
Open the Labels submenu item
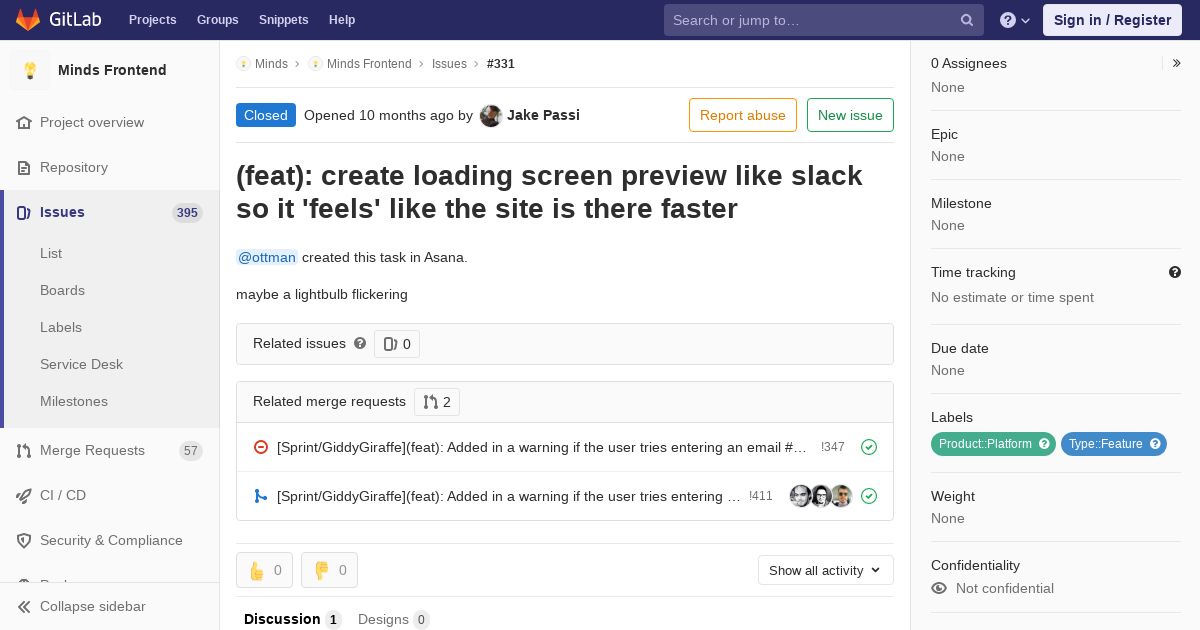tap(61, 327)
